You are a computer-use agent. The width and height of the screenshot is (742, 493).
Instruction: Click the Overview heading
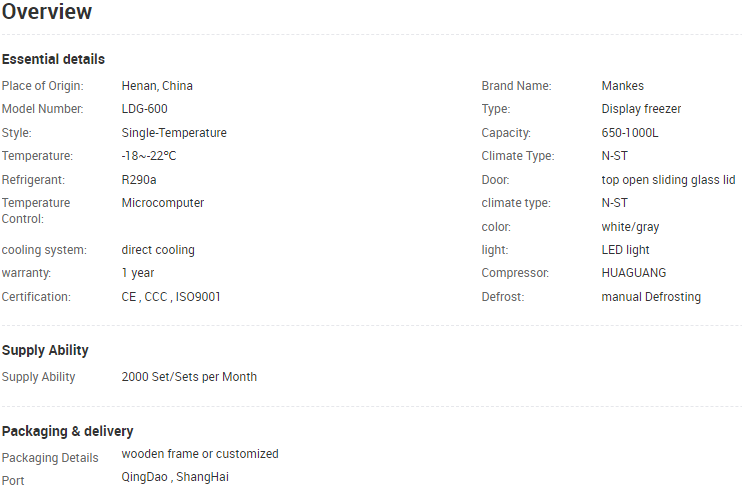(x=47, y=12)
